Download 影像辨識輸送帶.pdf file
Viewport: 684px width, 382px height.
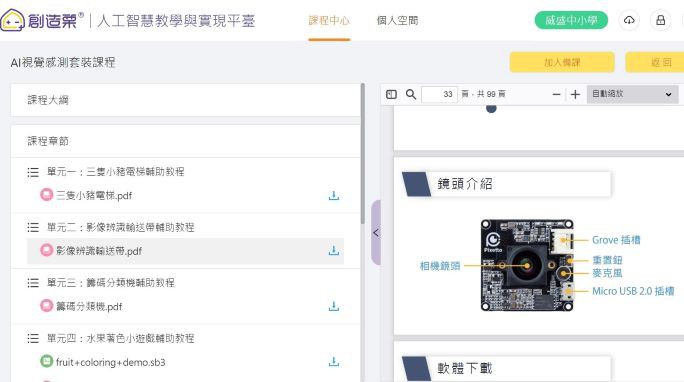pos(334,251)
